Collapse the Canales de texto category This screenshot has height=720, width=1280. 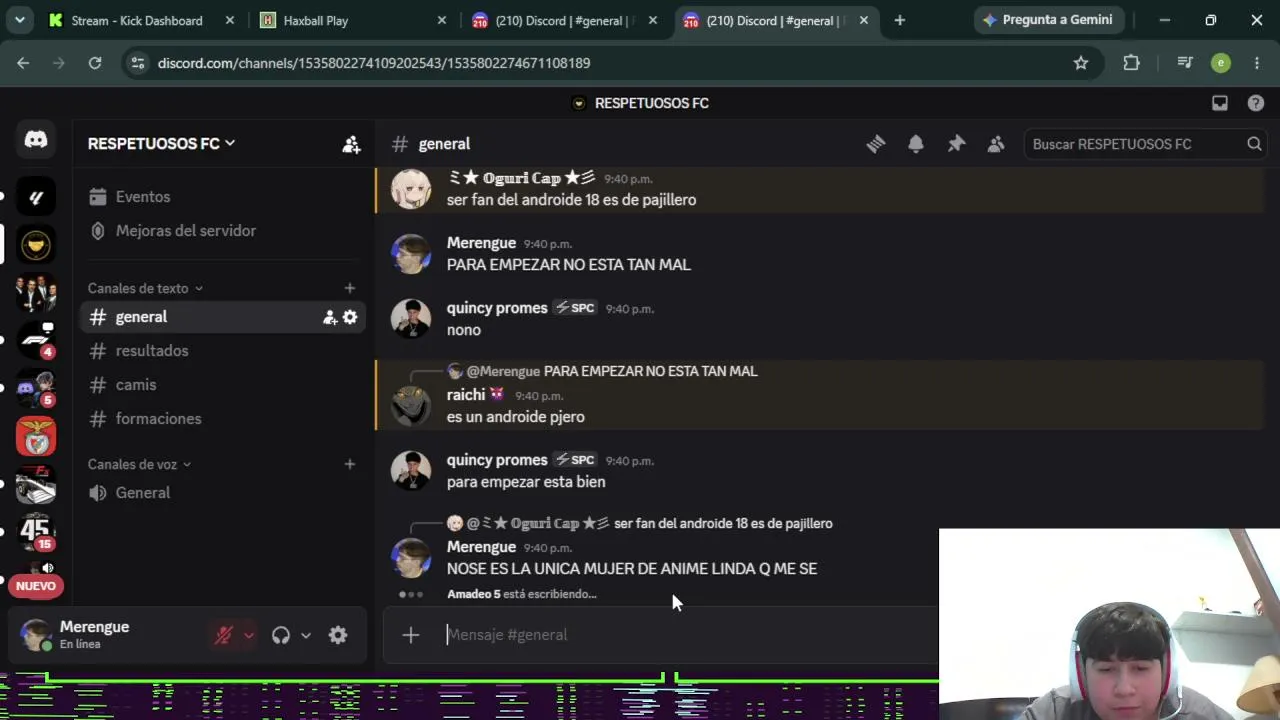pyautogui.click(x=145, y=288)
